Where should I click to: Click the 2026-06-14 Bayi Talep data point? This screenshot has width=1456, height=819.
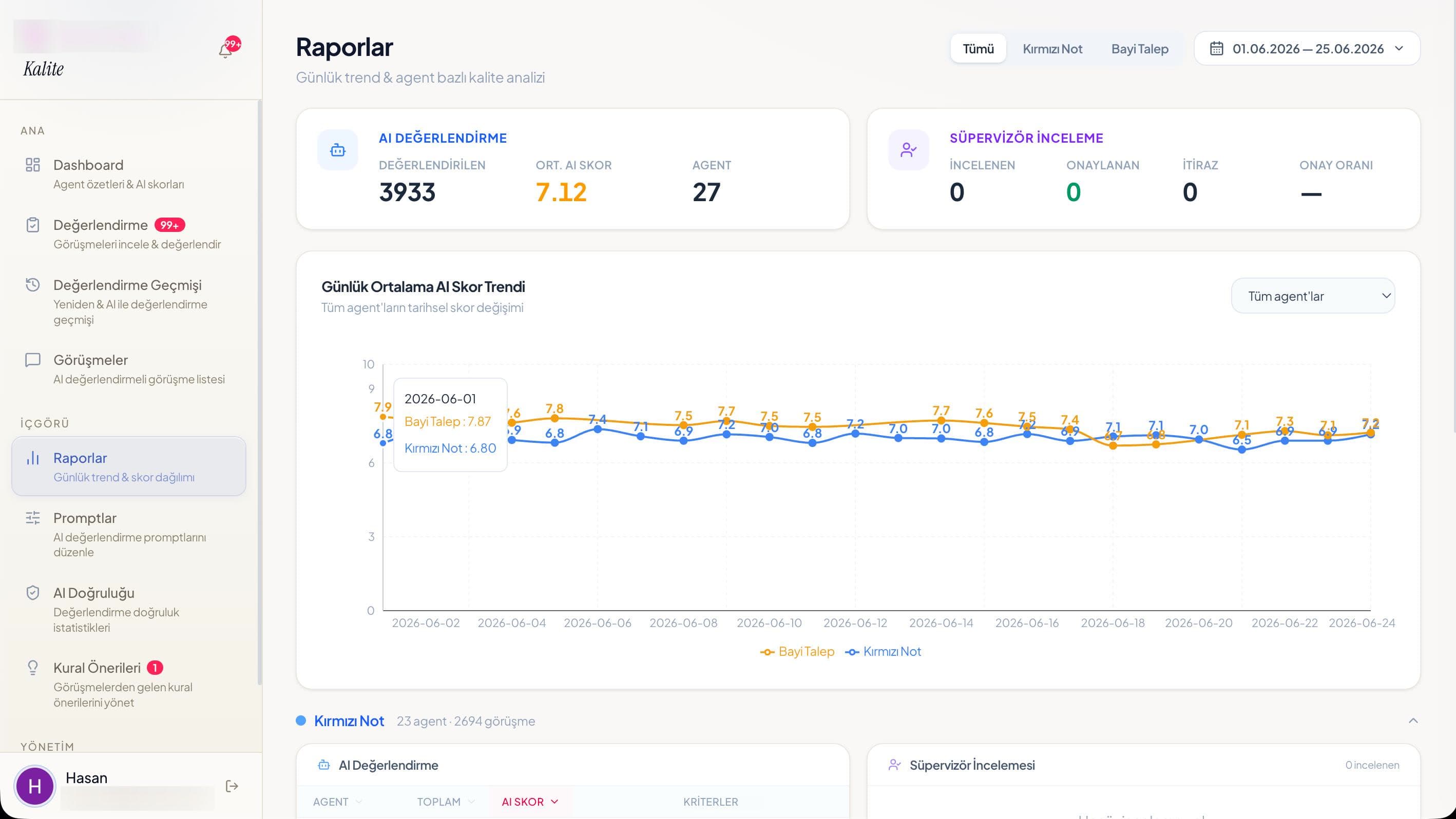click(x=941, y=420)
